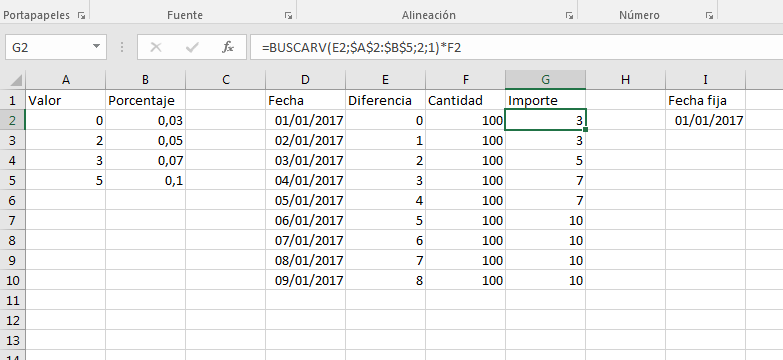This screenshot has width=783, height=360.
Task: Click the 'Porcentaje' header cell
Action: click(145, 100)
